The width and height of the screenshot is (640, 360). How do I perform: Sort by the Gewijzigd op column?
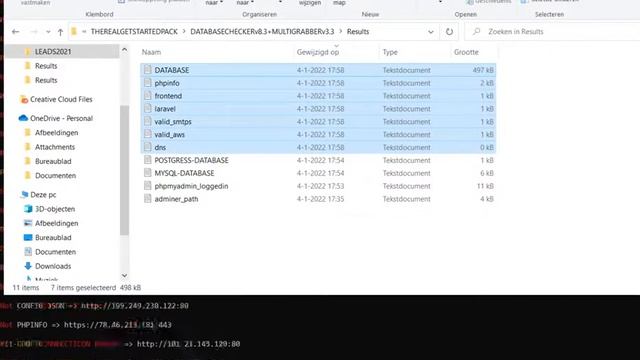pyautogui.click(x=318, y=52)
